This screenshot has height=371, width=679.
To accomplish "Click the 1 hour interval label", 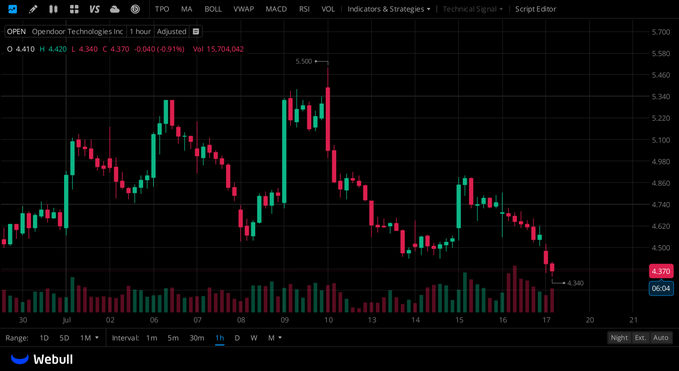I will 140,32.
